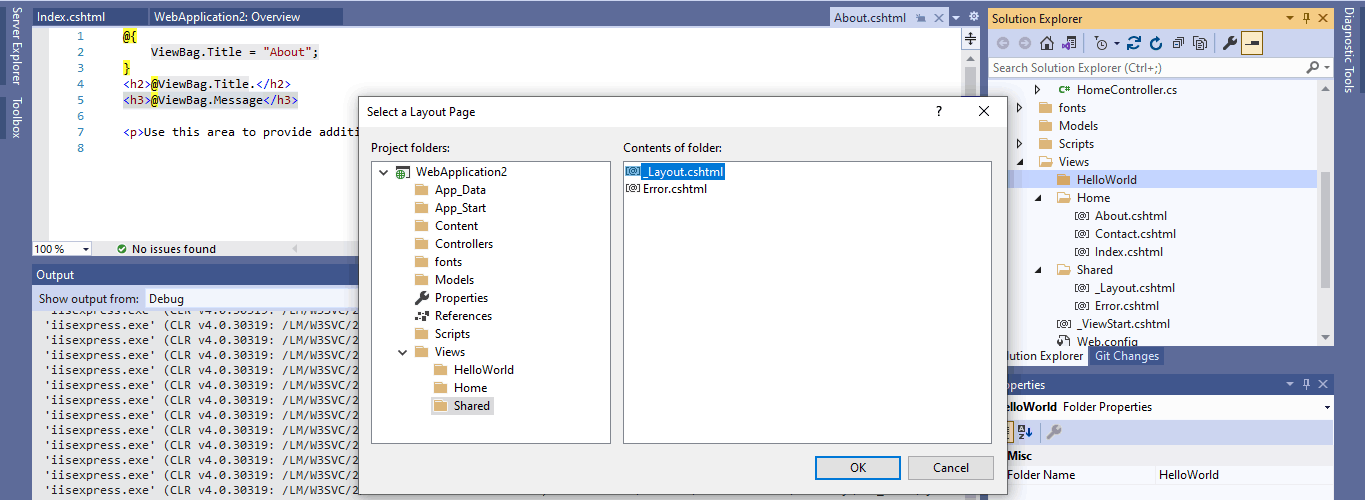Close the About.cshtml tab
This screenshot has height=500, width=1365.
click(937, 18)
